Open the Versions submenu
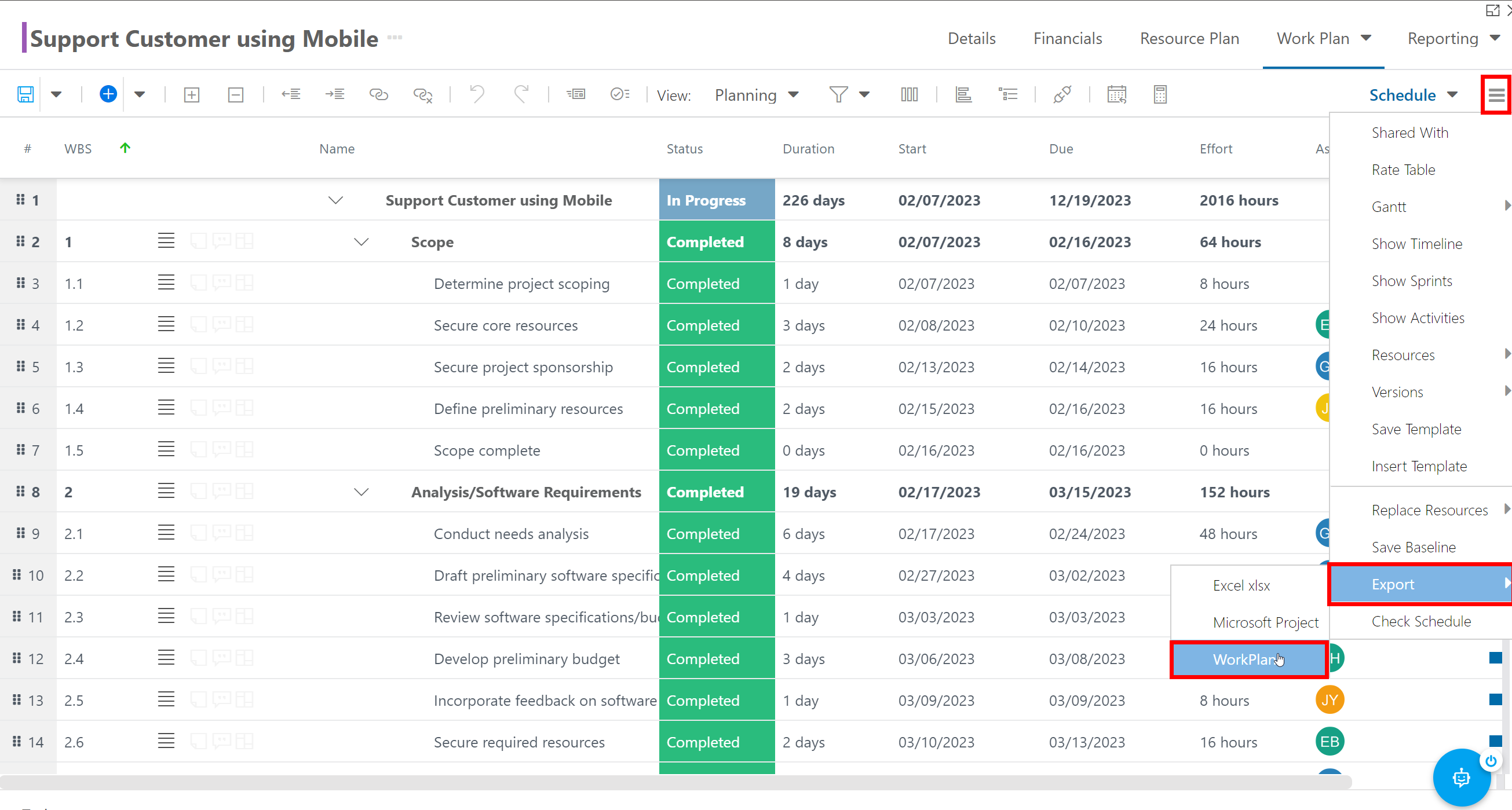This screenshot has width=1512, height=810. coord(1420,391)
